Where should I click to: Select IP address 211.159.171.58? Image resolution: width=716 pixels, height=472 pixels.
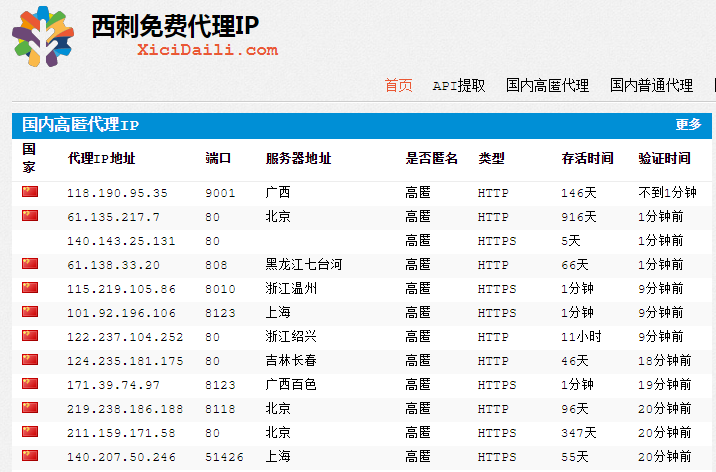(x=121, y=433)
